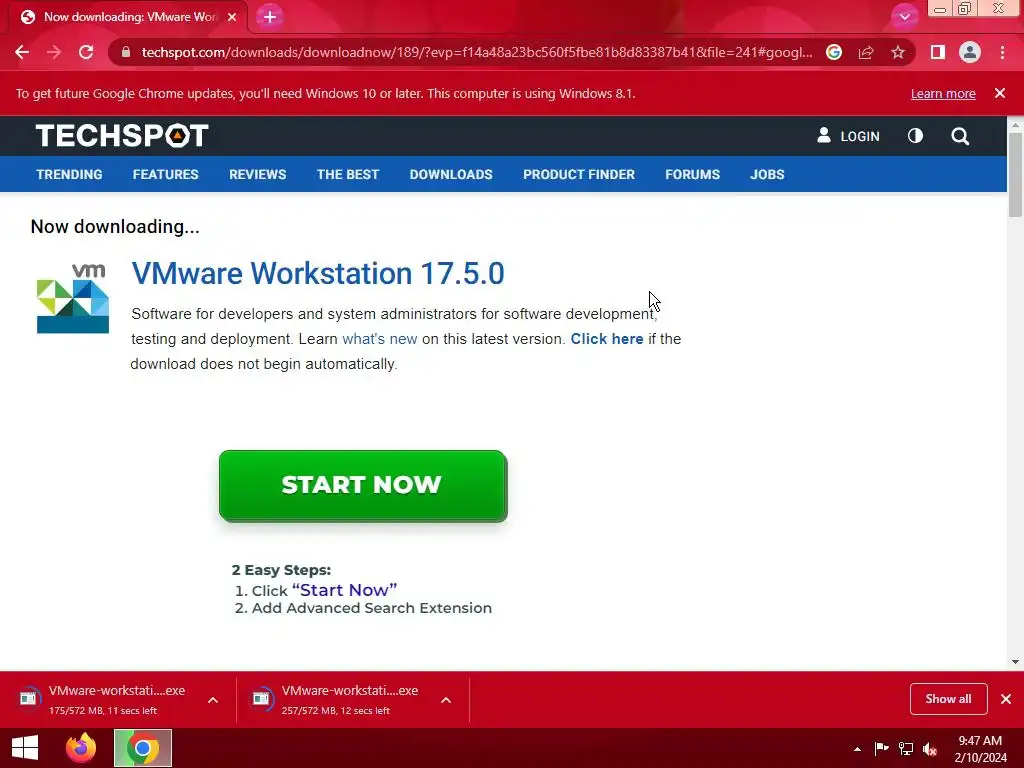Click the share page icon
Screen dimensions: 1024x768
pos(866,52)
